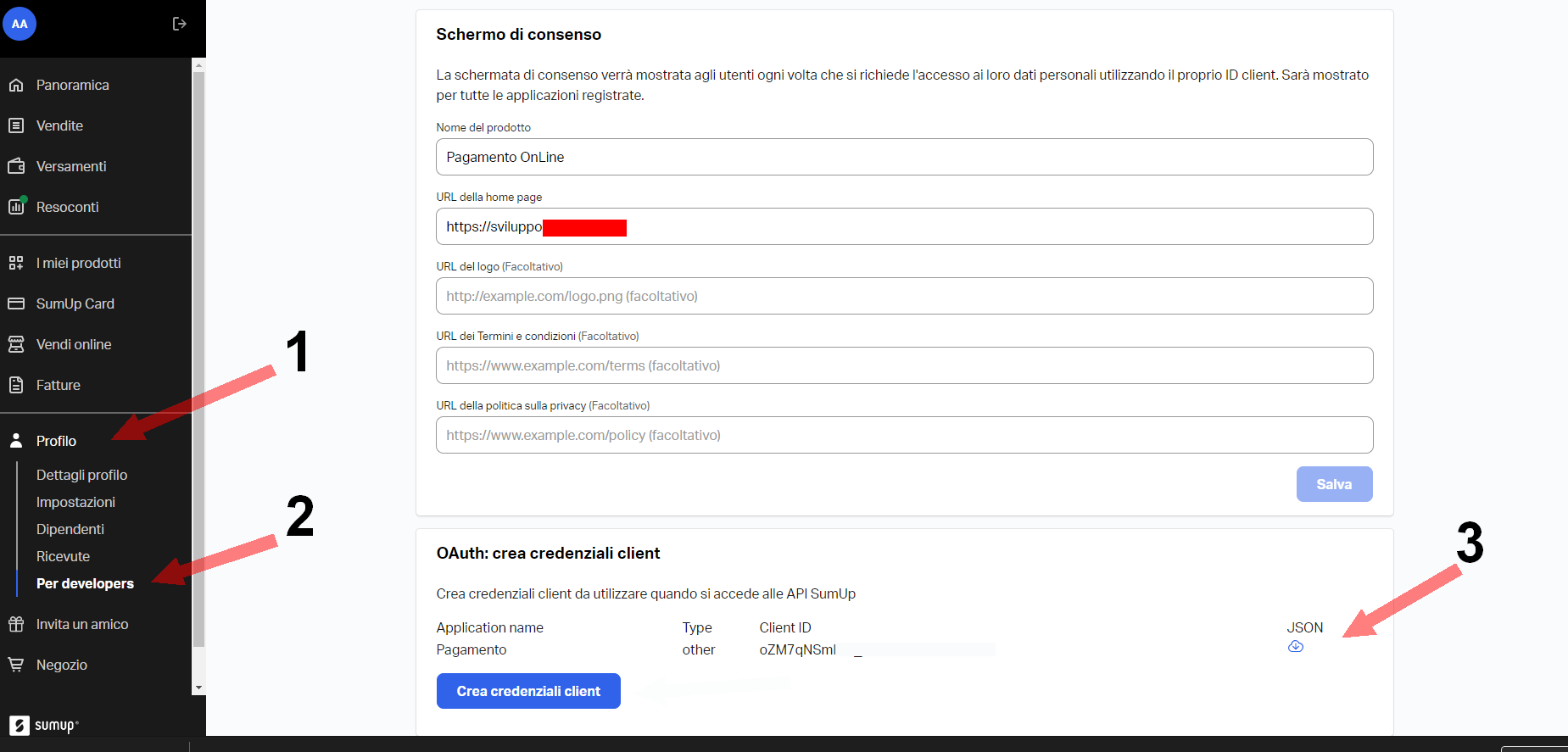This screenshot has height=752, width=1568.
Task: Click the Versamenti wallet icon
Action: coord(16,166)
